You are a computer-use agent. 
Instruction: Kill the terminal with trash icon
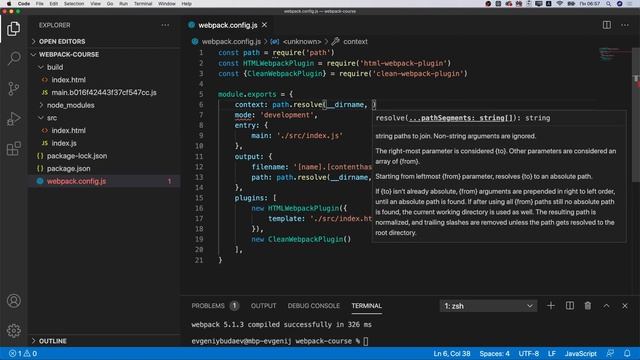(588, 305)
